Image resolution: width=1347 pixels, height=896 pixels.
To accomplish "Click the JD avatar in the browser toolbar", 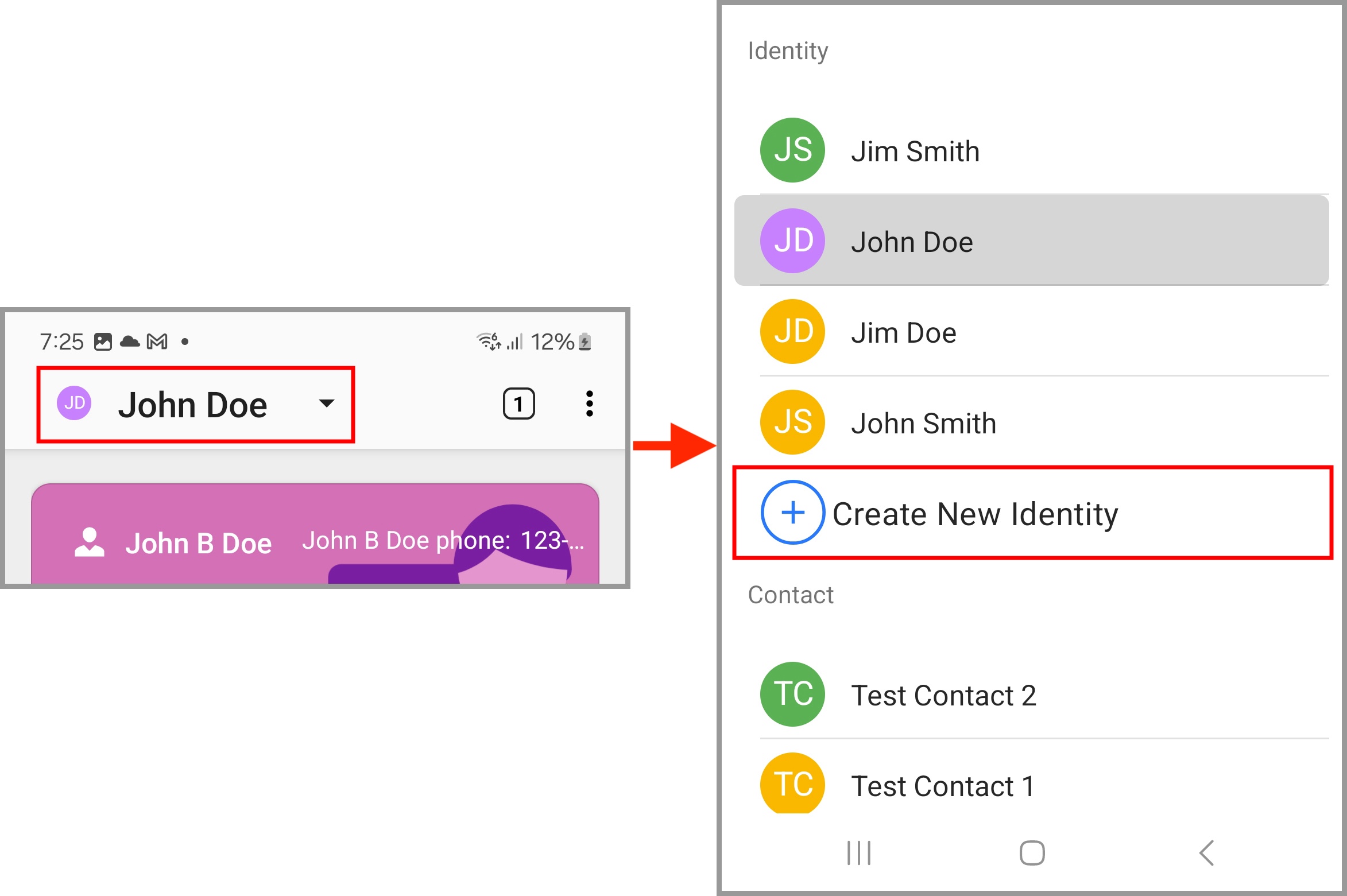I will [x=73, y=404].
